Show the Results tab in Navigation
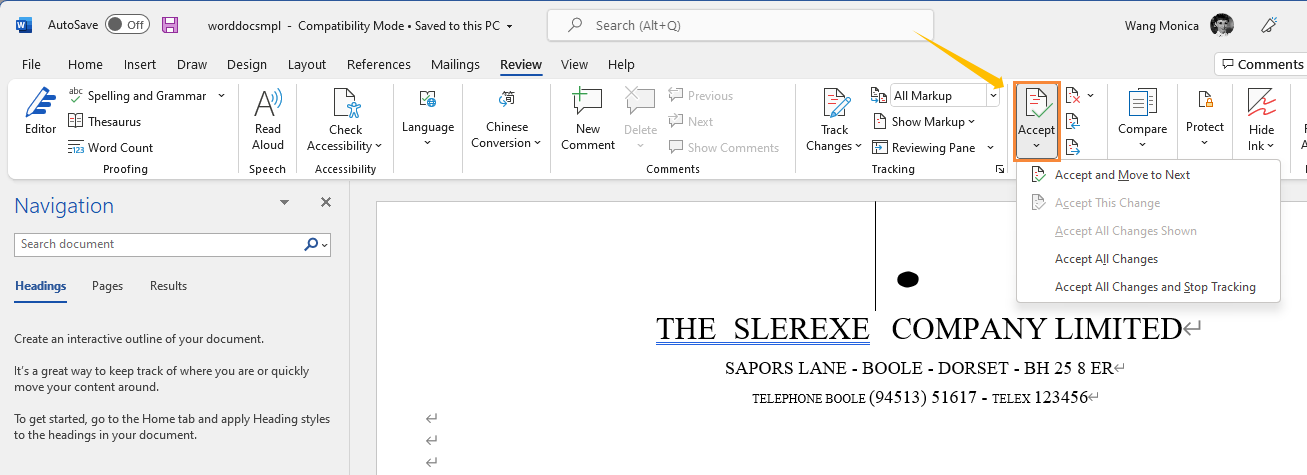Viewport: 1307px width, 475px height. point(168,286)
